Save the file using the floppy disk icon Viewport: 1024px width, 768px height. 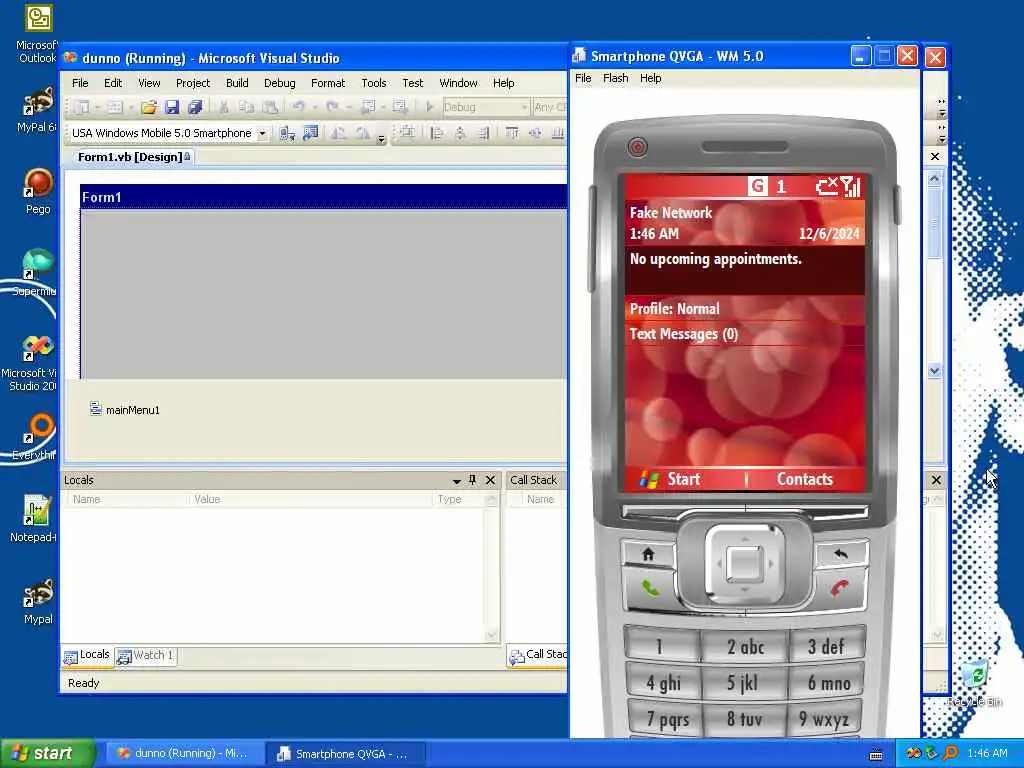click(x=172, y=106)
